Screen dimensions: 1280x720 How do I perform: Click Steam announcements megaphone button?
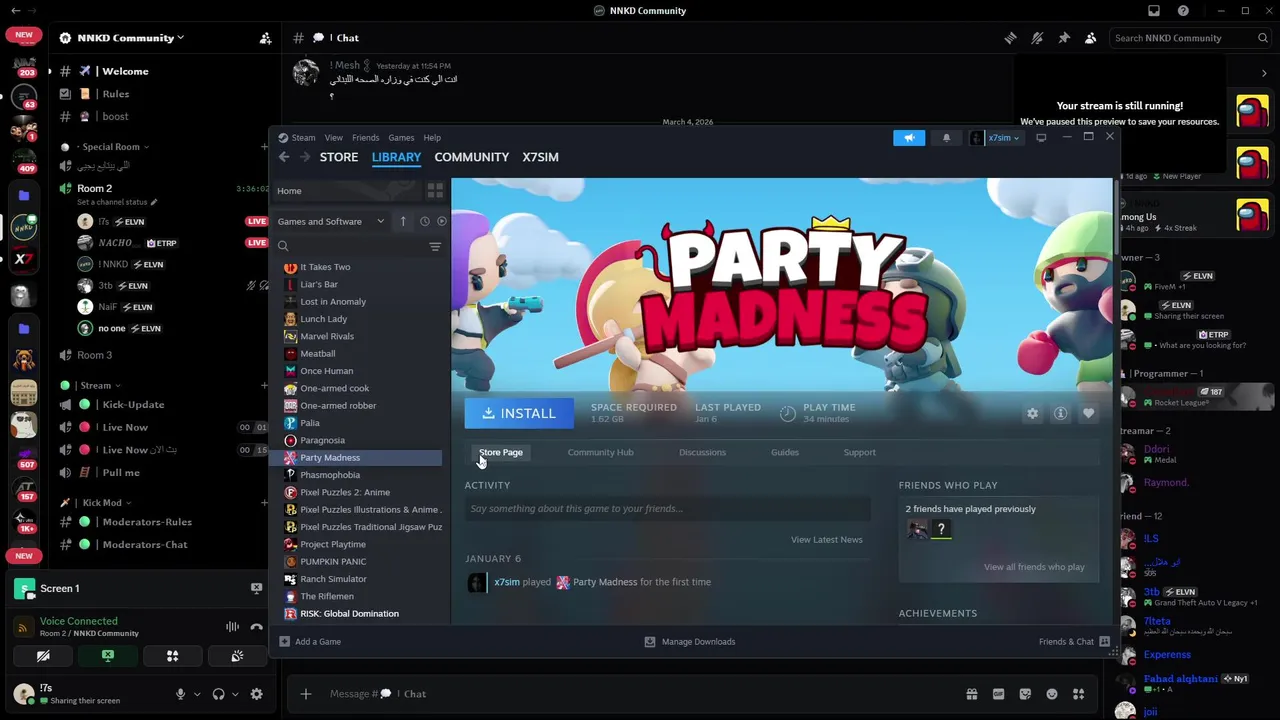point(909,138)
